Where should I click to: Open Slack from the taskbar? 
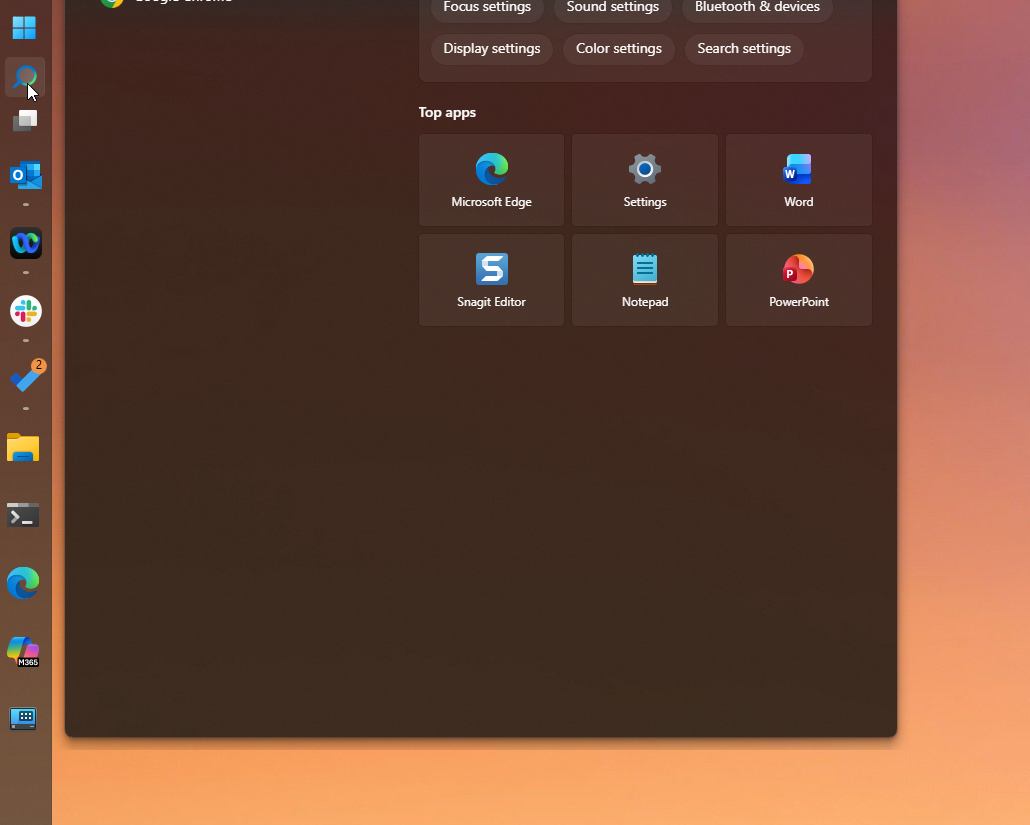tap(25, 311)
